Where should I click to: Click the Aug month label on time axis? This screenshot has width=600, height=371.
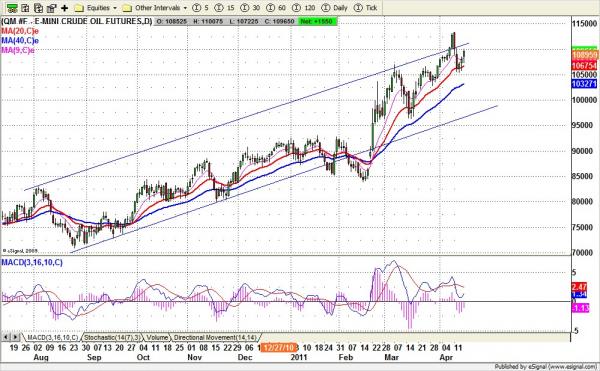[41, 358]
